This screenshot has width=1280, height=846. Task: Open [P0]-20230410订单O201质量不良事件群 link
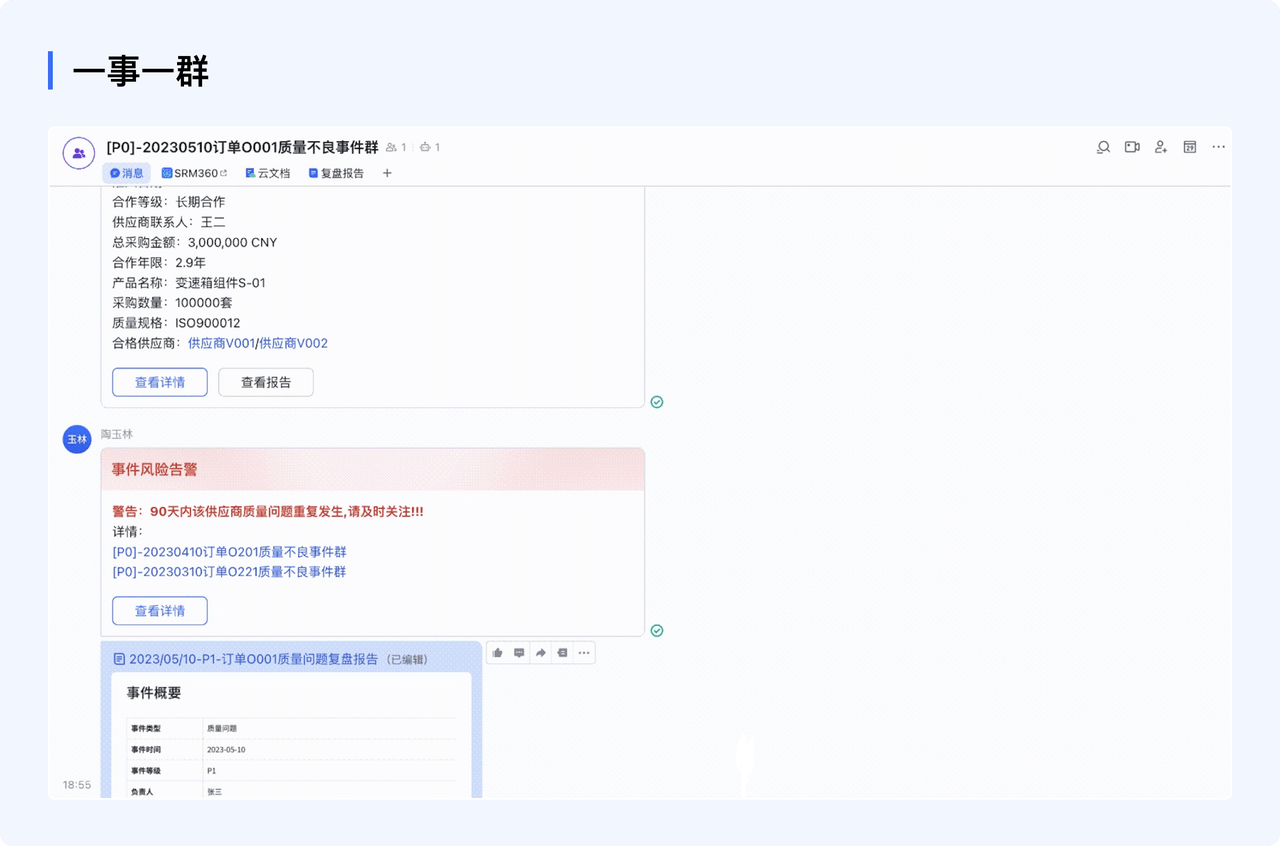point(230,552)
